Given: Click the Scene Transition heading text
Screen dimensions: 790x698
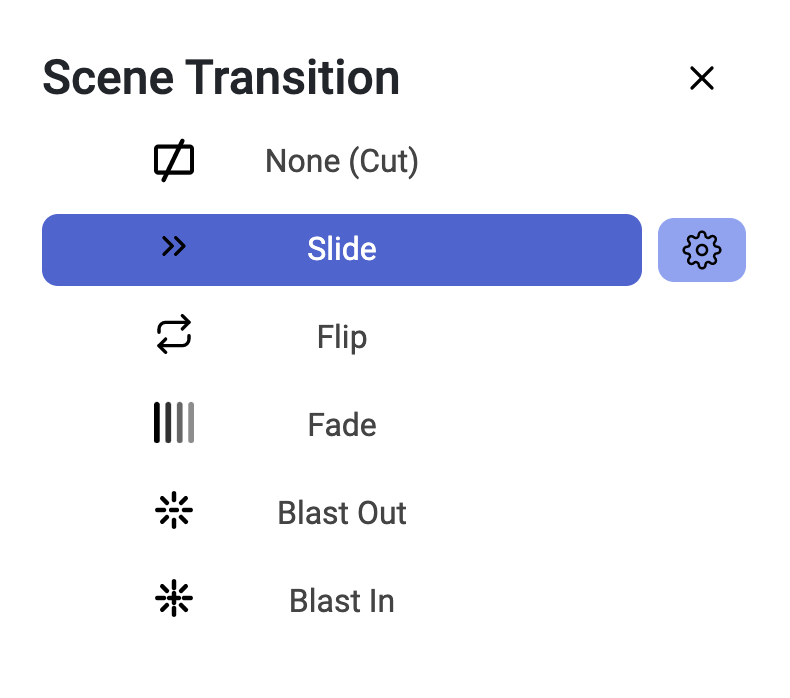Looking at the screenshot, I should (x=221, y=78).
